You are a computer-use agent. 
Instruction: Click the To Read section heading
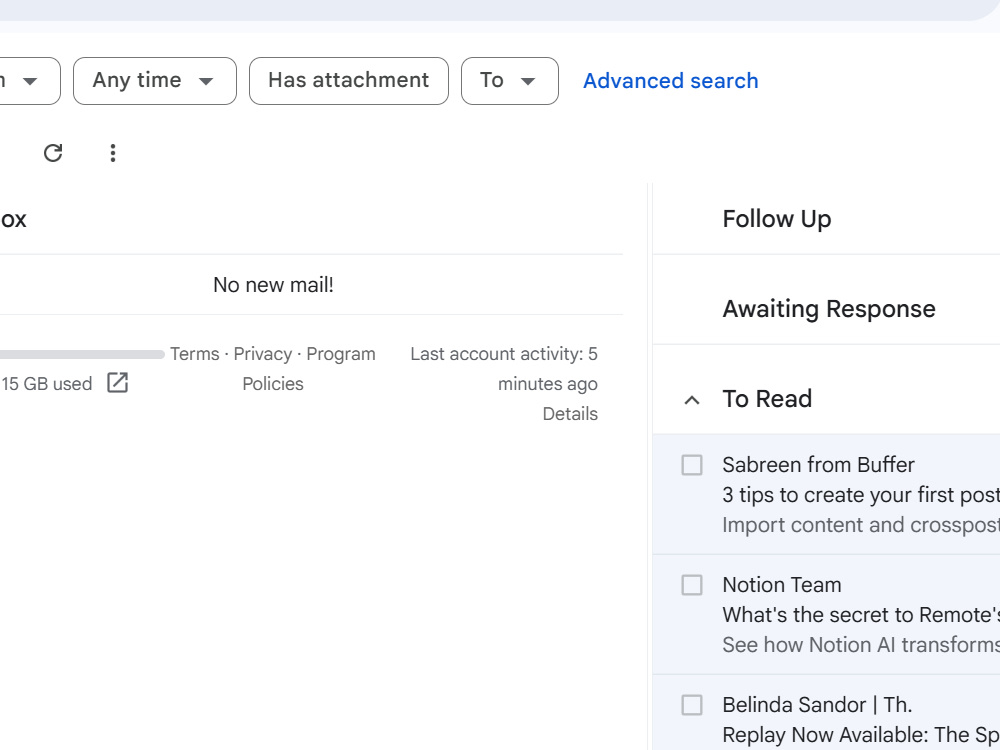(x=767, y=399)
